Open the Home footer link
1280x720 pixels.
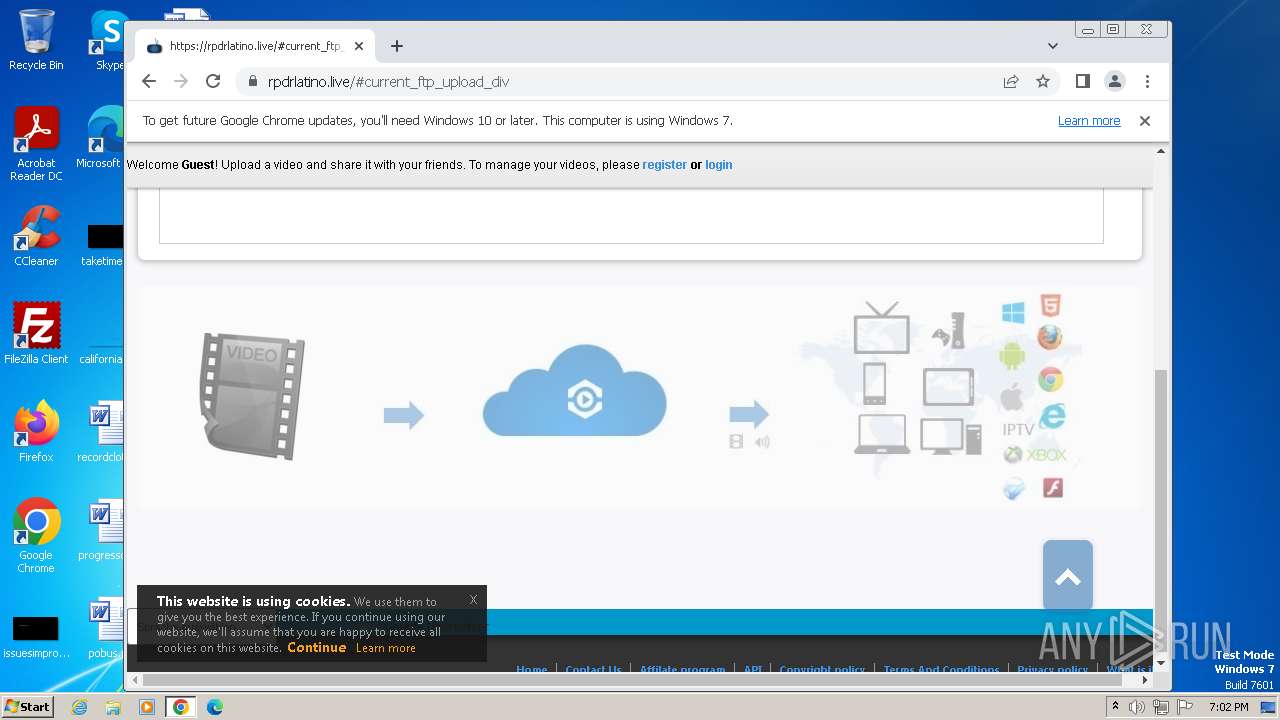(x=531, y=670)
